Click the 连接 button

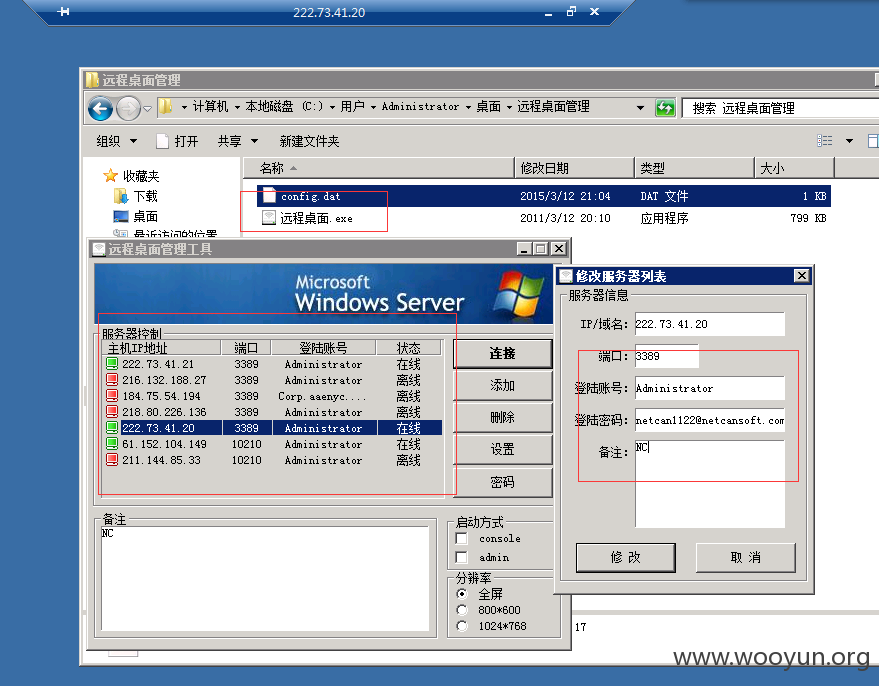click(502, 353)
